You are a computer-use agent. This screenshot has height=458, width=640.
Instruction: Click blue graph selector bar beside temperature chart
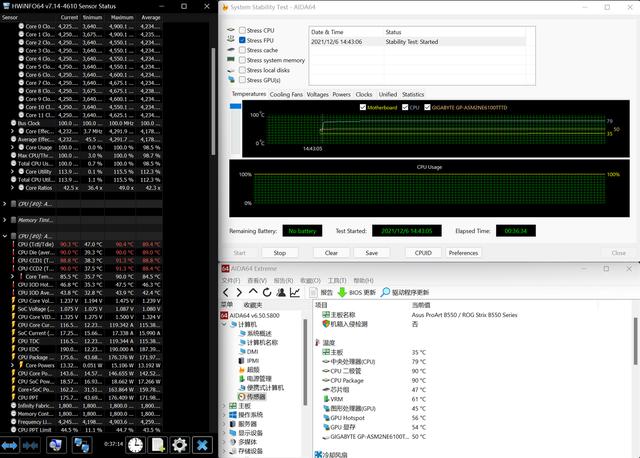click(x=236, y=106)
